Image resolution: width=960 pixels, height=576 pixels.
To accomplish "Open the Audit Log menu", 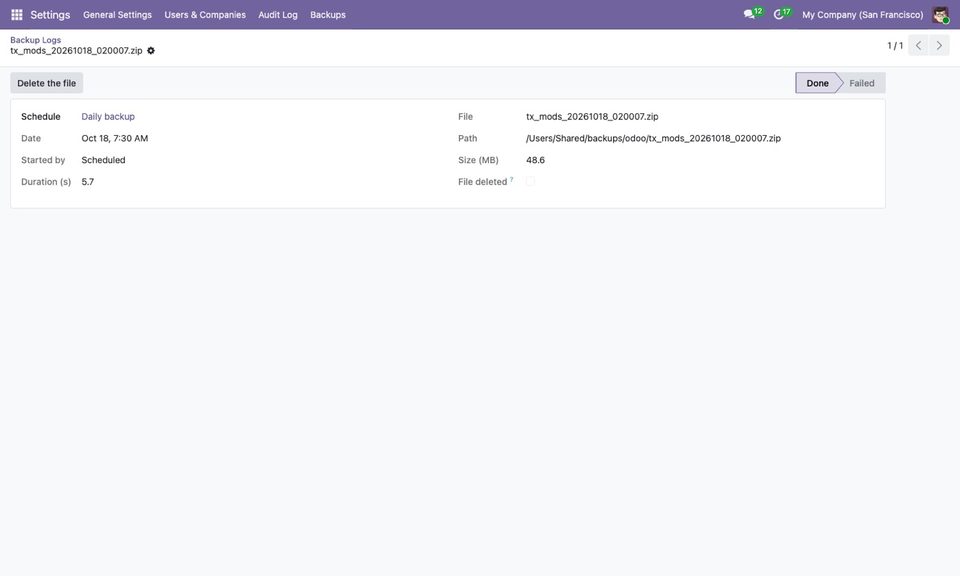I will pos(278,15).
